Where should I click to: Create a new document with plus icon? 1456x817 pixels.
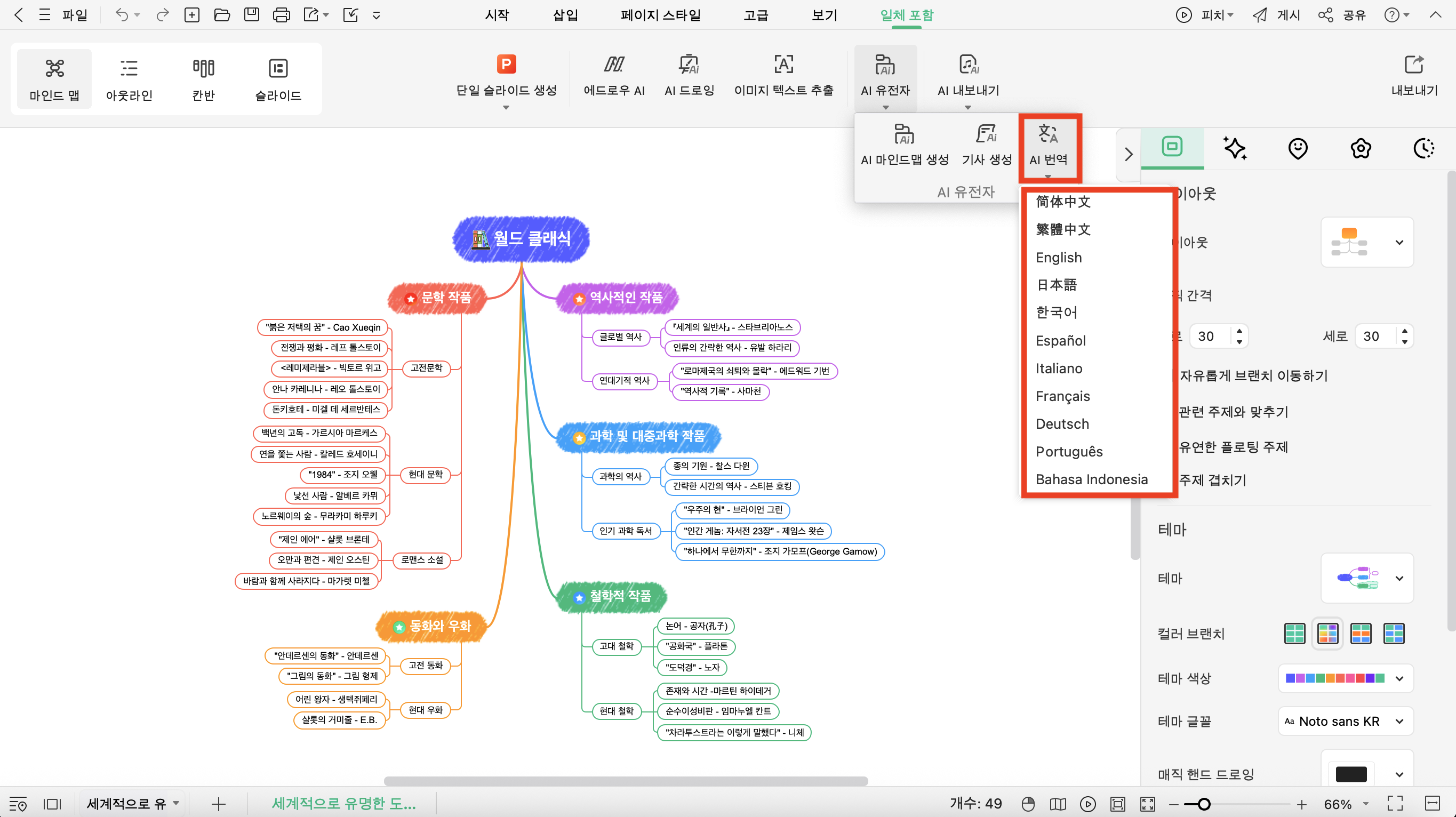(192, 15)
